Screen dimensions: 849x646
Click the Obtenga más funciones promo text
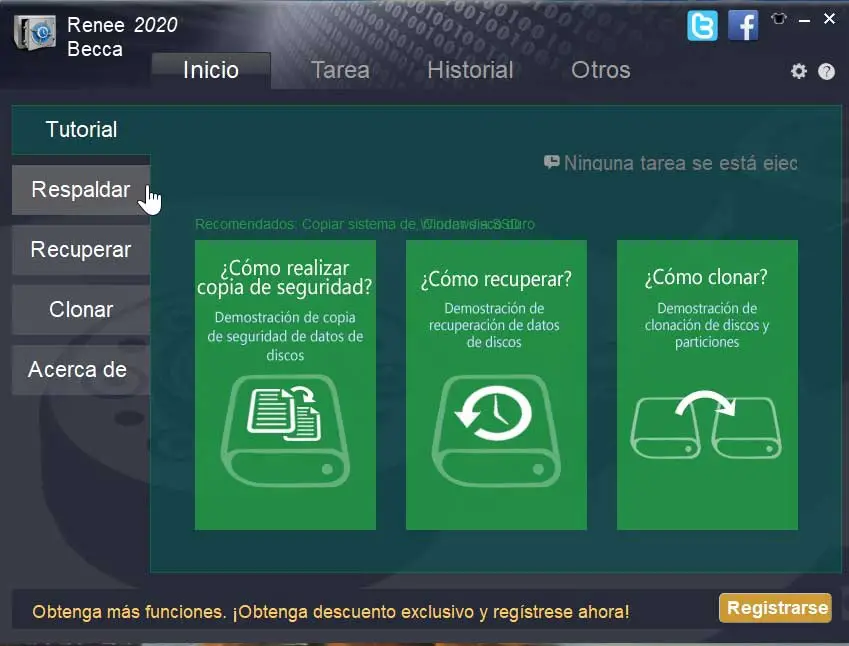pyautogui.click(x=331, y=612)
